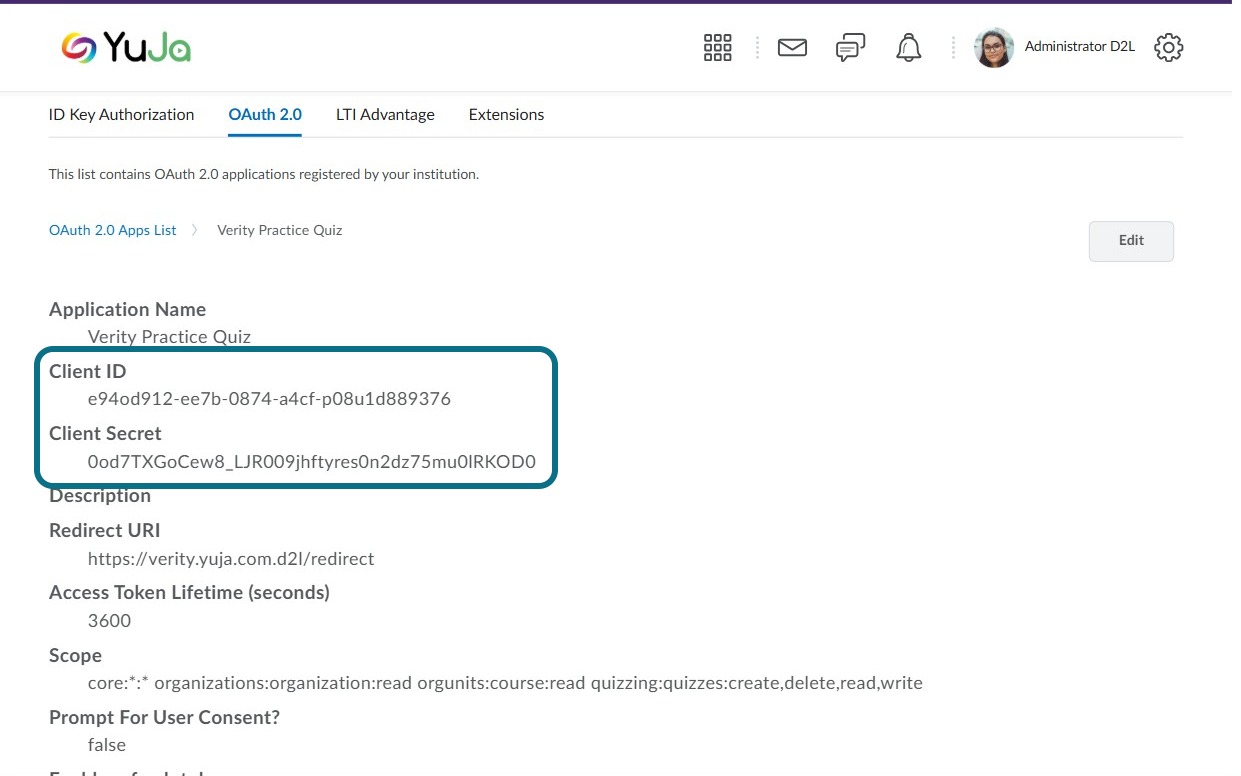Click the YuJa logo
This screenshot has height=776, width=1241.
(126, 47)
